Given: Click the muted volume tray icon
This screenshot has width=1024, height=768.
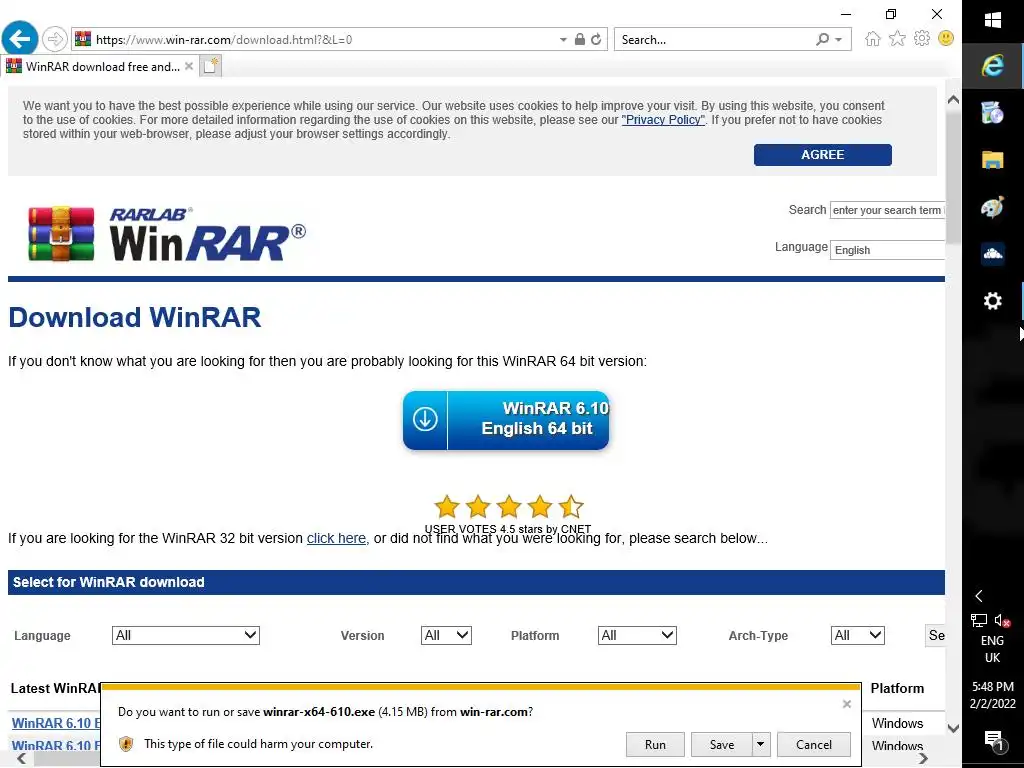Looking at the screenshot, I should tap(1002, 620).
